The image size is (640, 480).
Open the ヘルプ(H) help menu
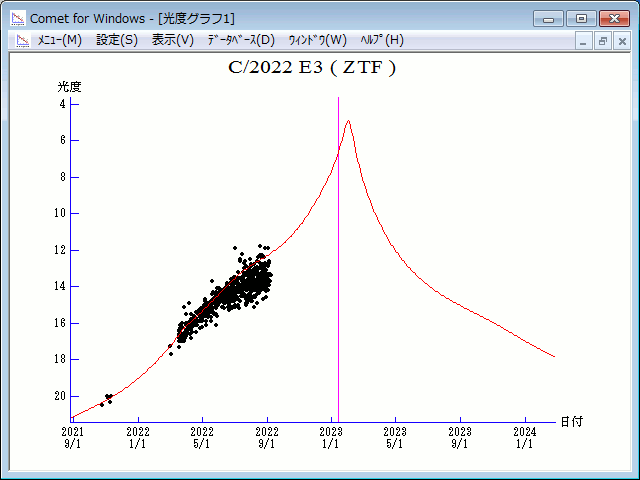coord(382,40)
